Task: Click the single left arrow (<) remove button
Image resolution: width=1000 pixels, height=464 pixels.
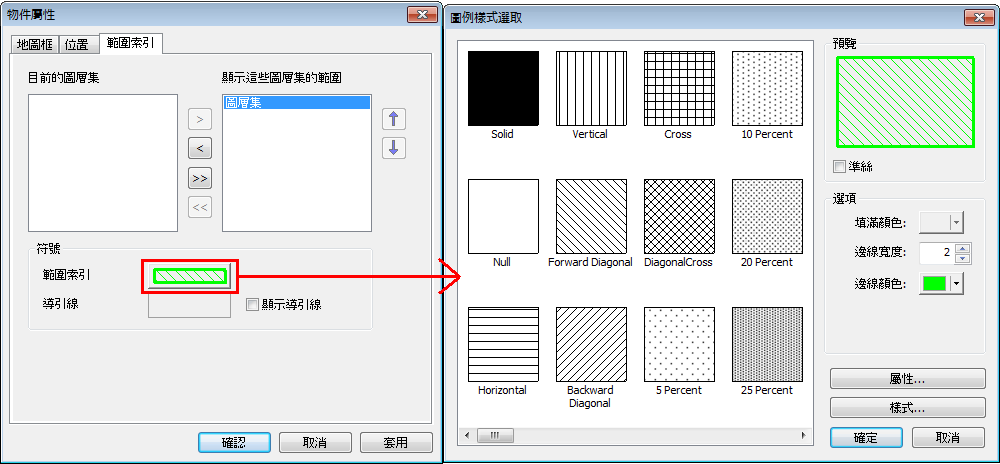Action: click(x=200, y=149)
